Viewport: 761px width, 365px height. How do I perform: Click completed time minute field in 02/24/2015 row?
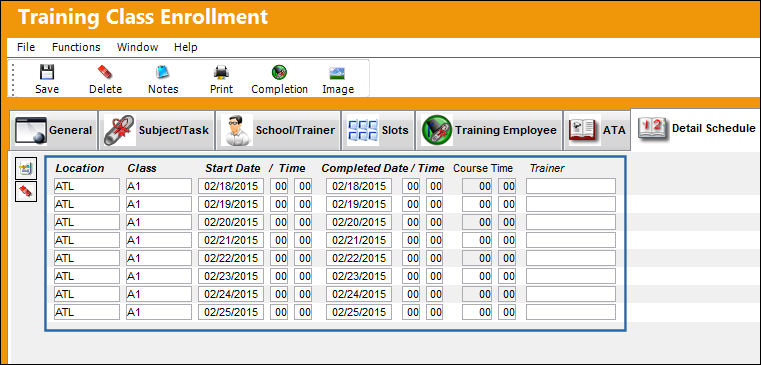435,294
